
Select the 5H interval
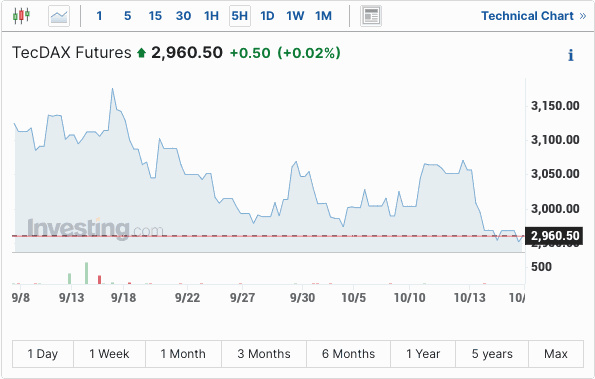(240, 16)
